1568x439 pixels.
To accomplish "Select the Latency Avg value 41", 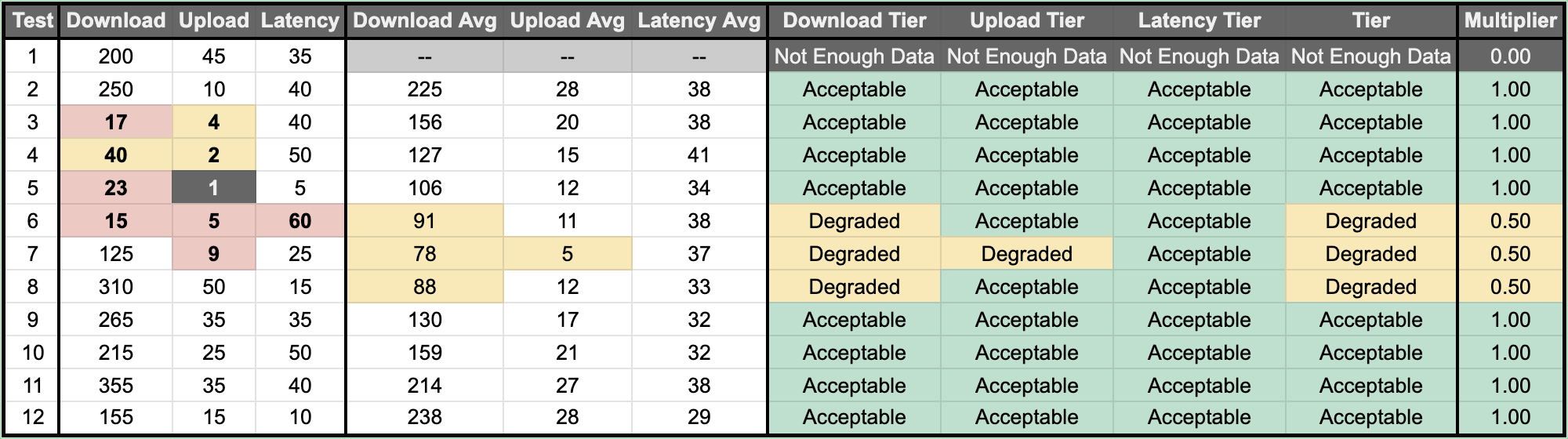I will click(699, 155).
